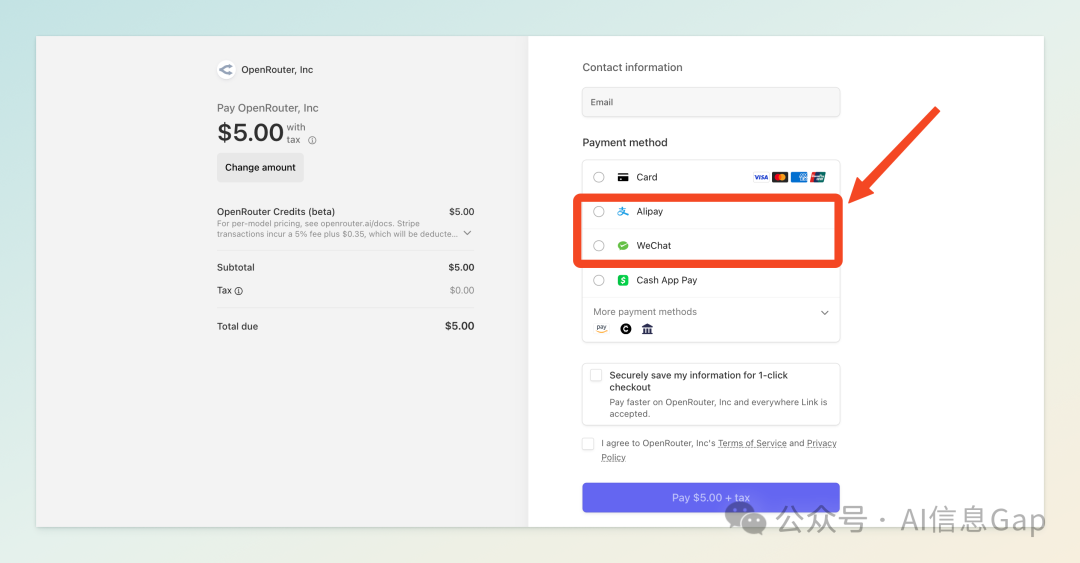The image size is (1080, 563).
Task: Click the Email input field
Action: click(711, 102)
